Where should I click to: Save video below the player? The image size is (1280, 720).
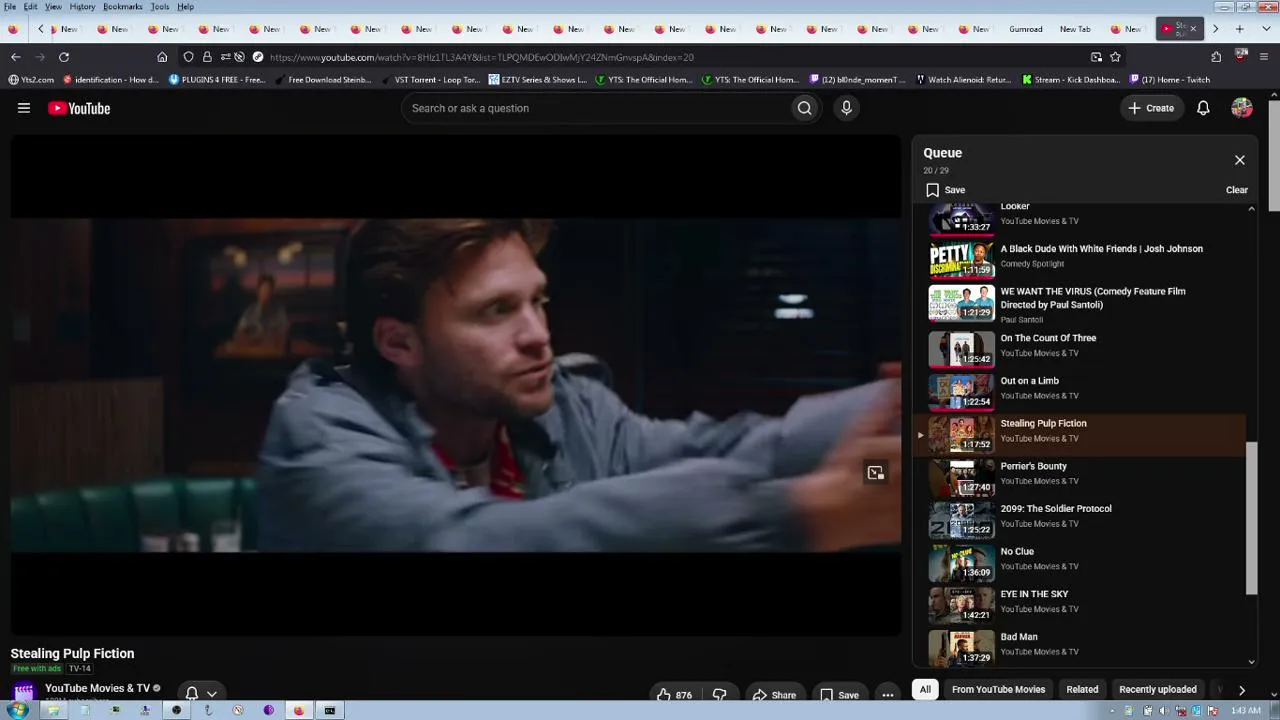coord(839,695)
